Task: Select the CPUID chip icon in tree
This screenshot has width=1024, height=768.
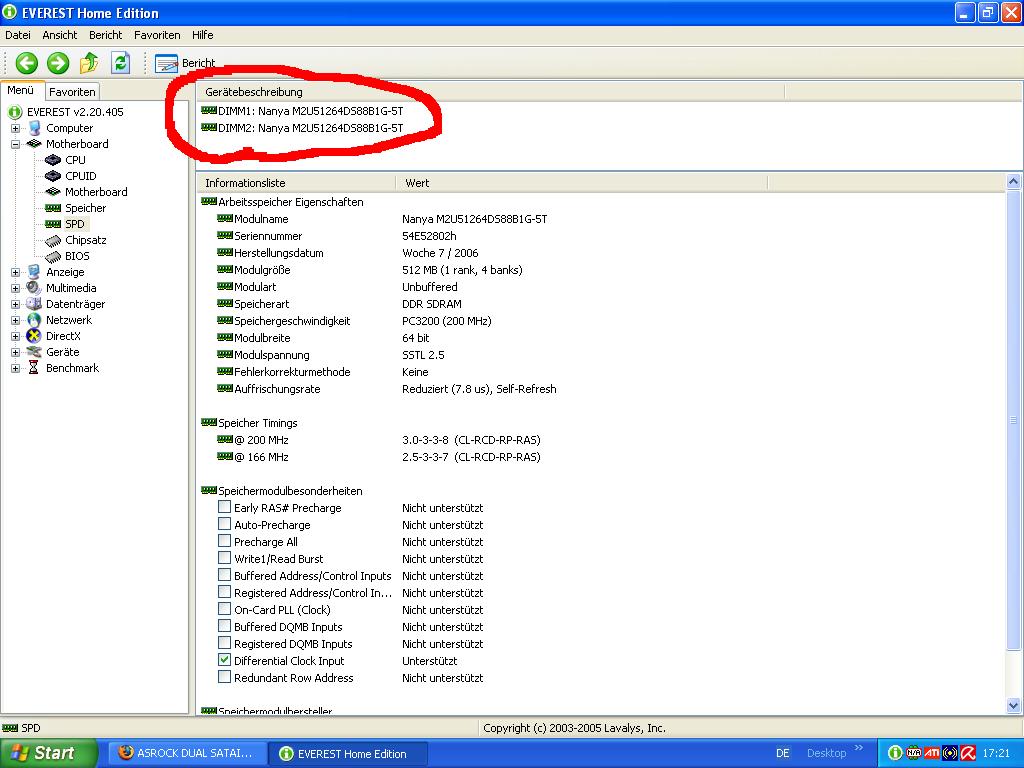Action: pyautogui.click(x=53, y=176)
